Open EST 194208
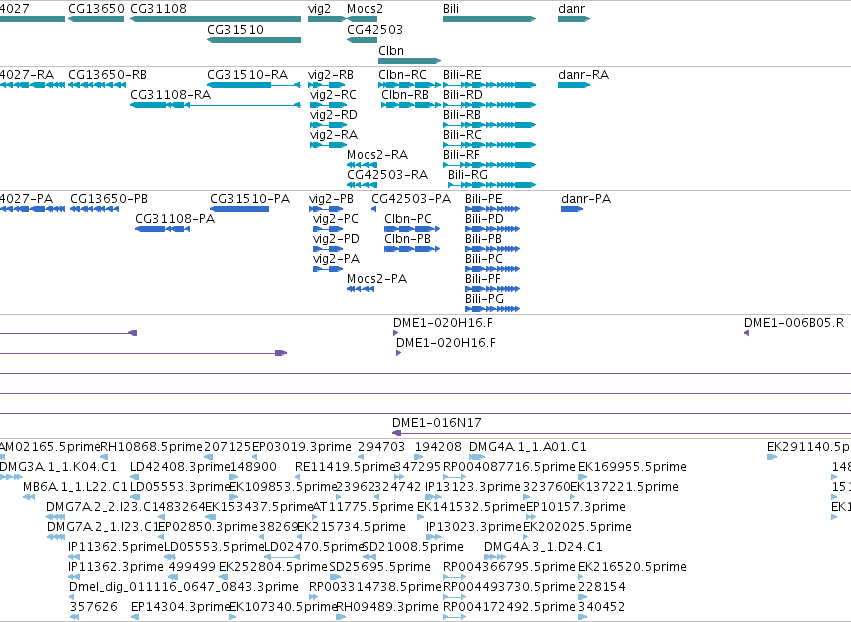 418,457
